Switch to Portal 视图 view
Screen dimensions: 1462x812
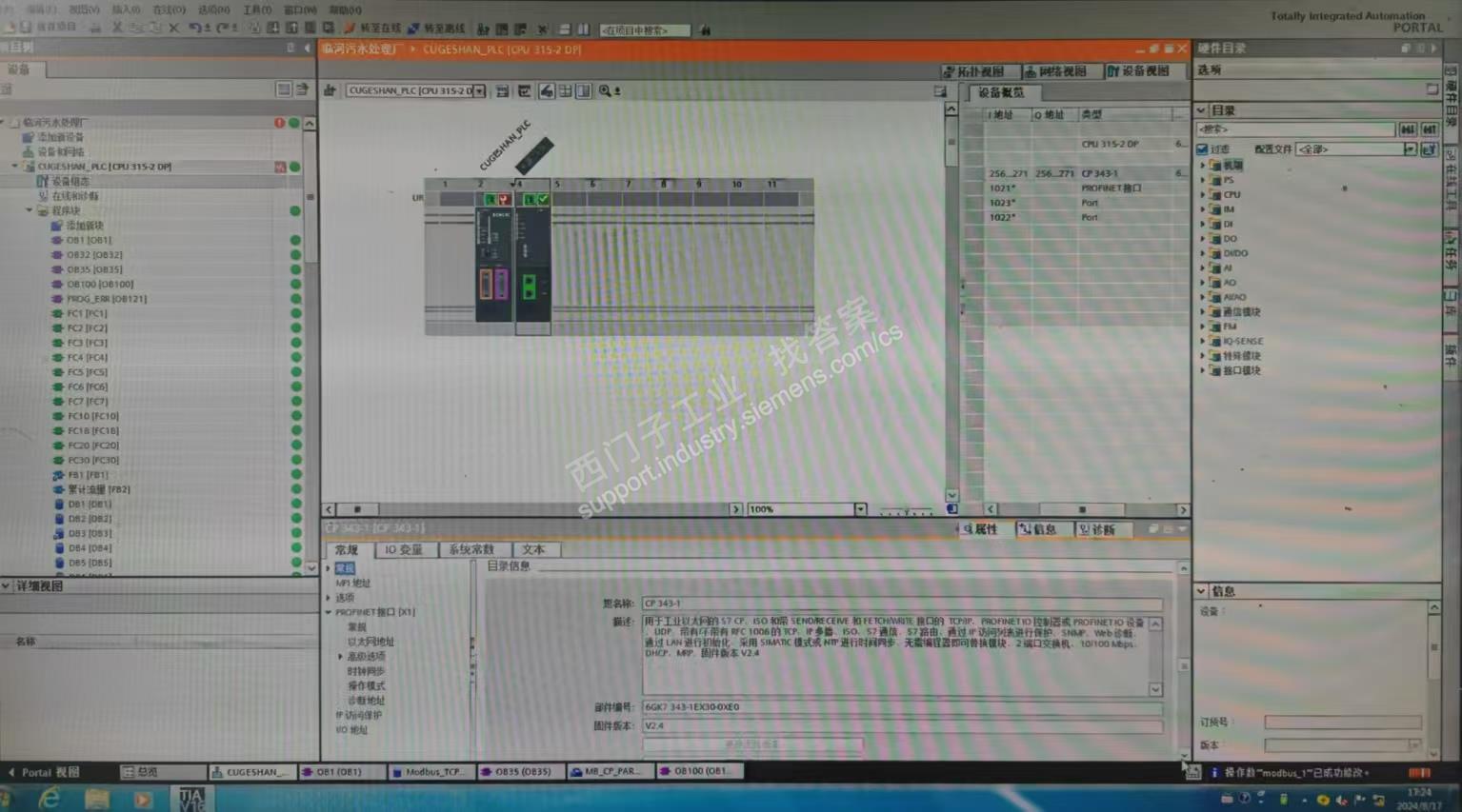[x=44, y=772]
